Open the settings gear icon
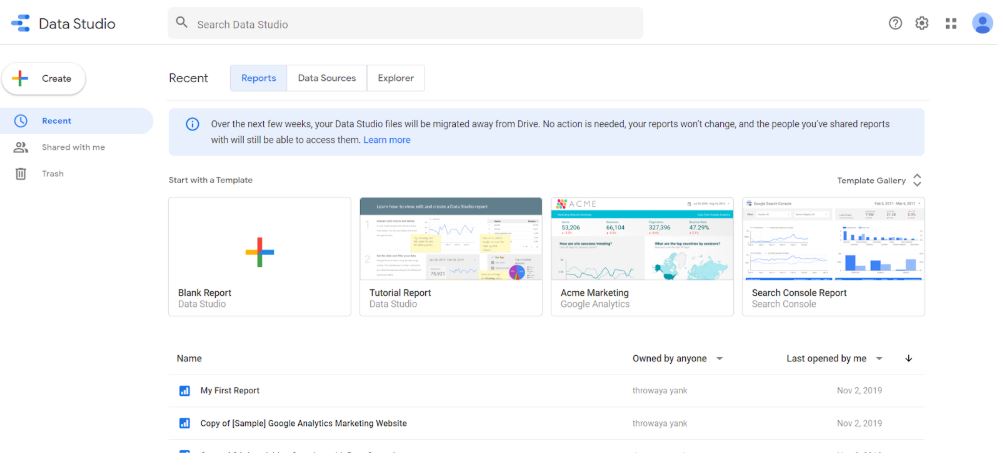 point(922,24)
